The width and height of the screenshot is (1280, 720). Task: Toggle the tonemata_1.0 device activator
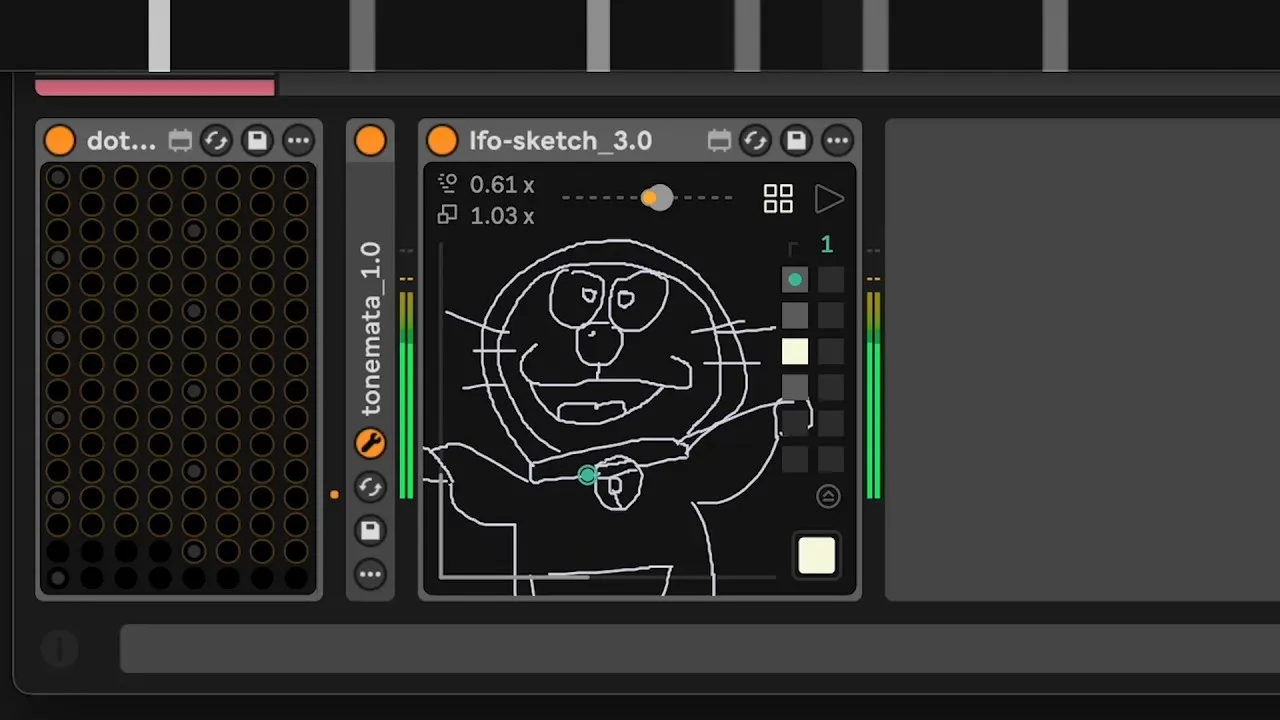point(370,141)
